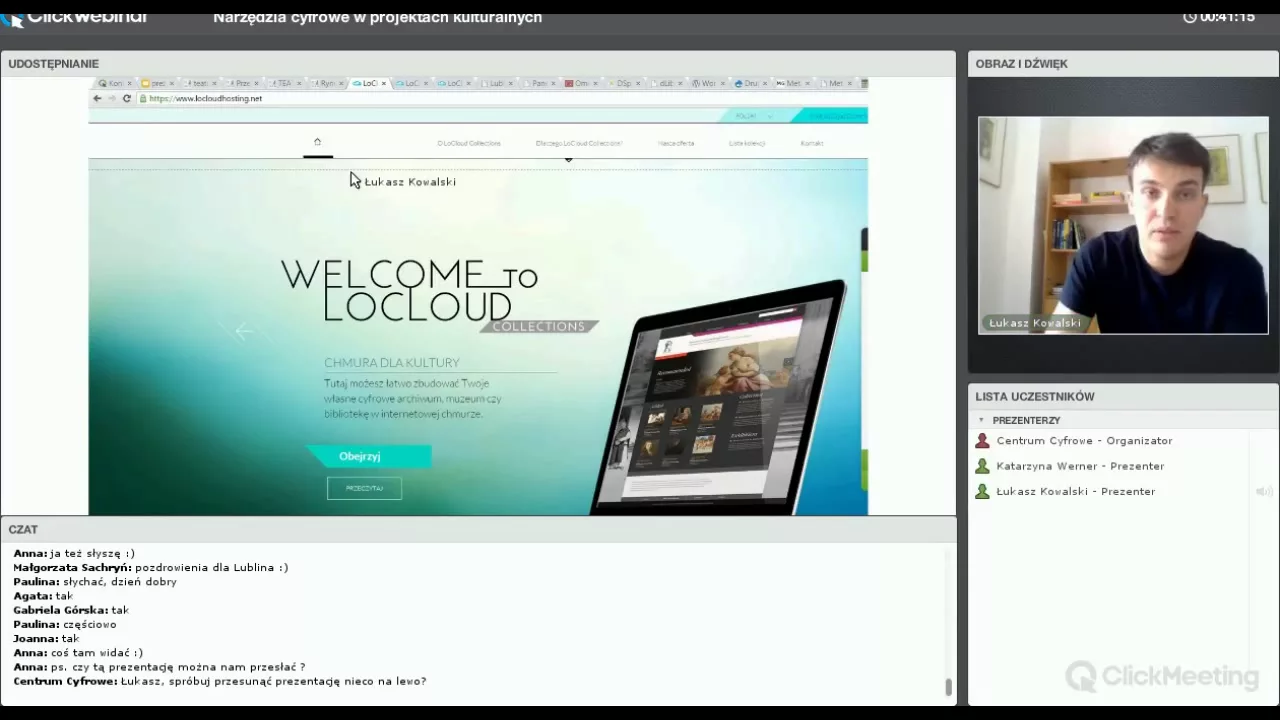The width and height of the screenshot is (1280, 720).
Task: Click the browser forward arrow
Action: coord(111,98)
